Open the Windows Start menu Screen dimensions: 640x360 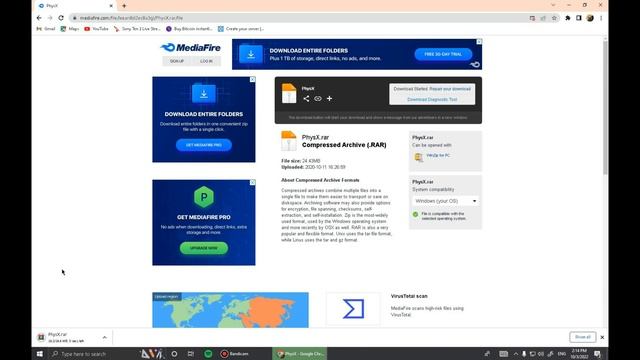pyautogui.click(x=40, y=354)
